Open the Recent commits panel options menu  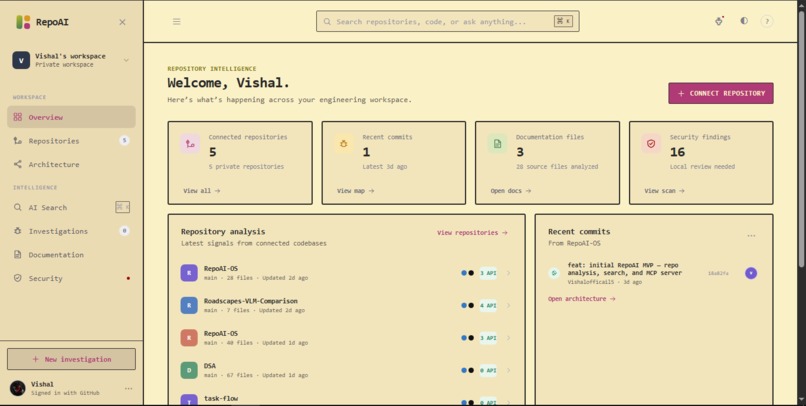(752, 236)
